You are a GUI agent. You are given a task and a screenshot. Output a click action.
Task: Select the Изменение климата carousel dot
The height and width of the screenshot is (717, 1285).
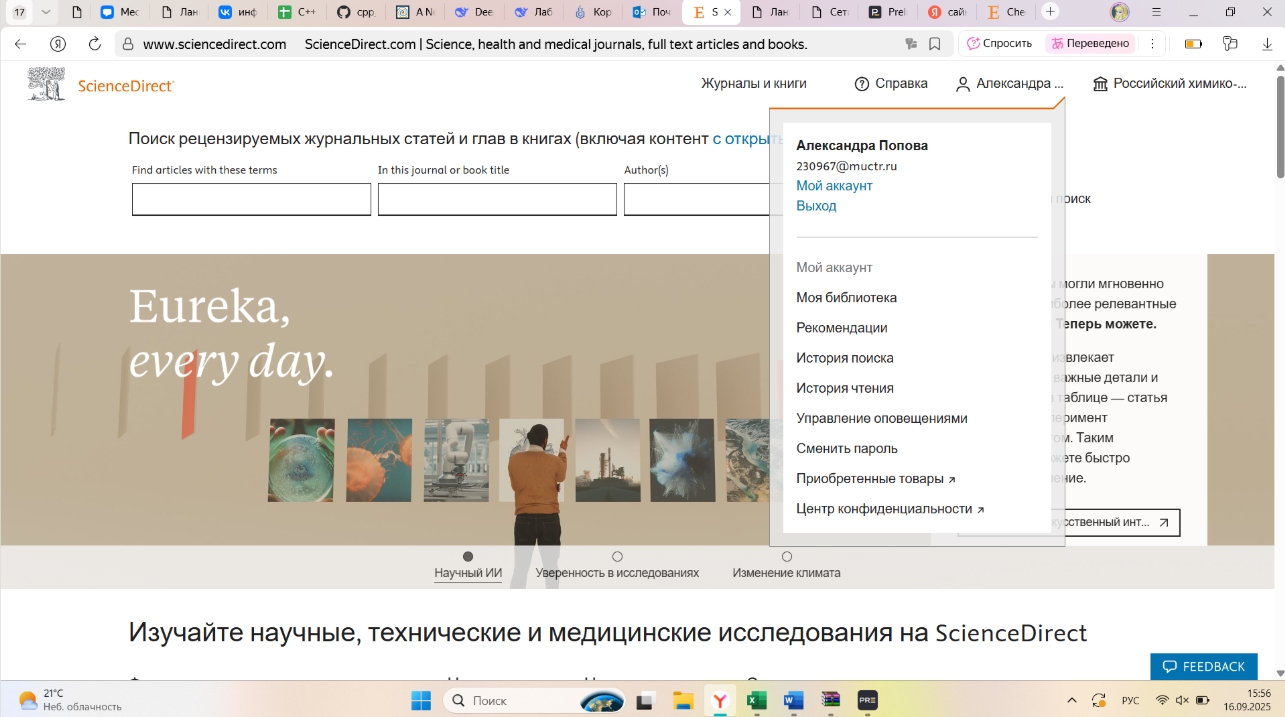[x=787, y=556]
